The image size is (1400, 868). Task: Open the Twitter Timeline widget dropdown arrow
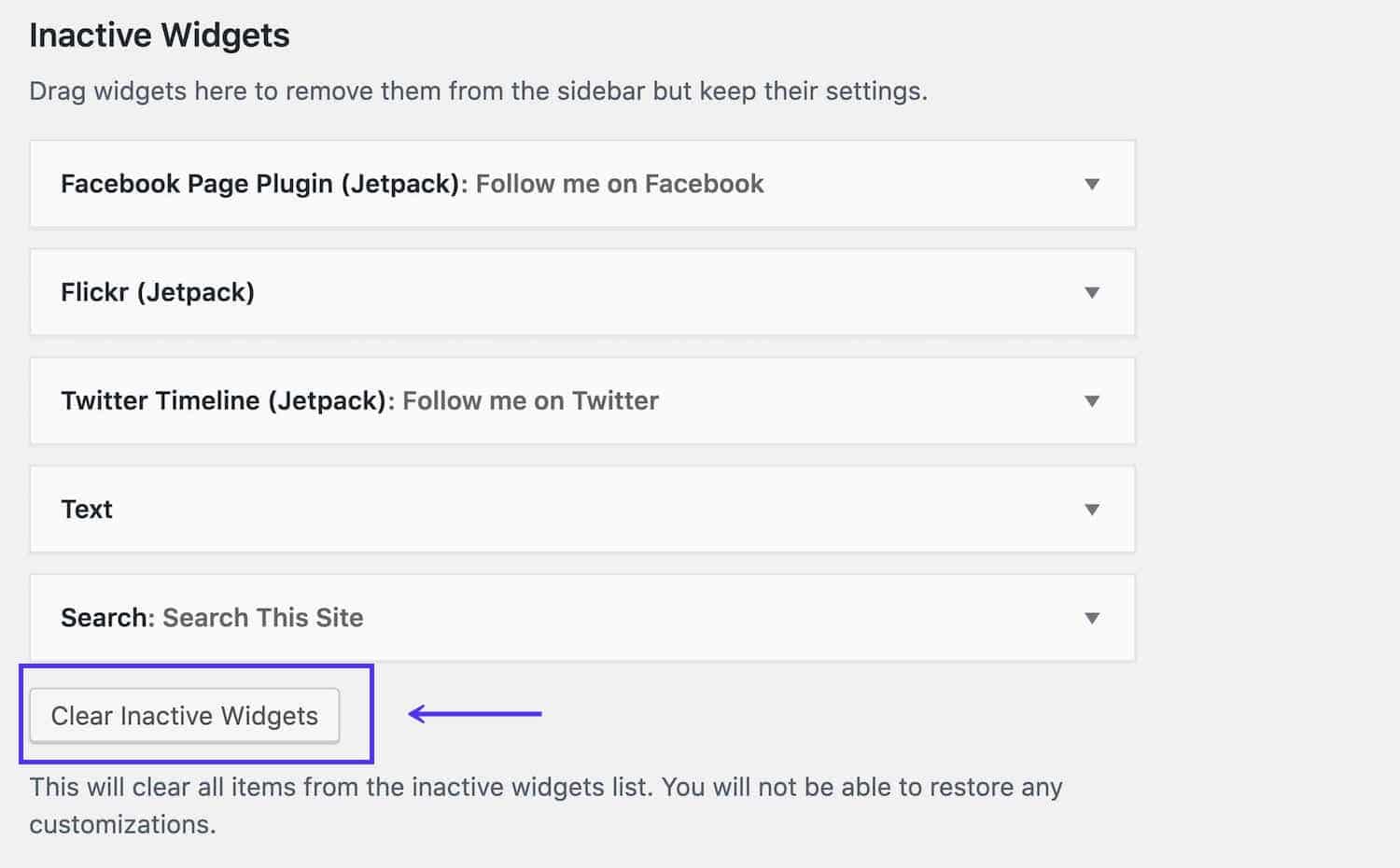click(1091, 401)
